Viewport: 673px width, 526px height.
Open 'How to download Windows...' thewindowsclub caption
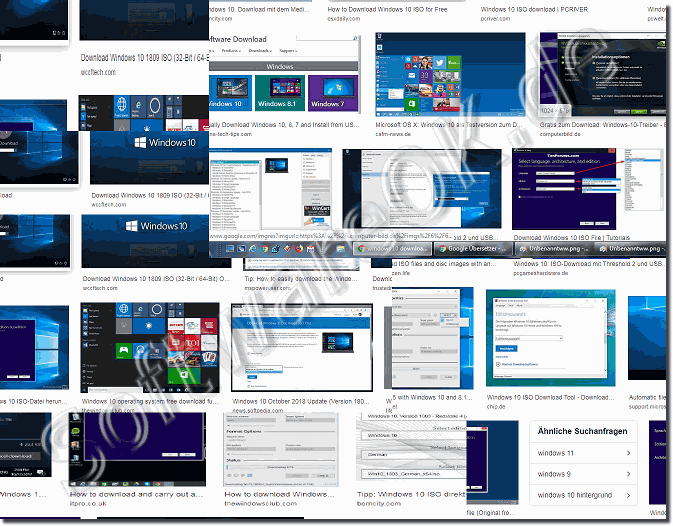[x=279, y=494]
